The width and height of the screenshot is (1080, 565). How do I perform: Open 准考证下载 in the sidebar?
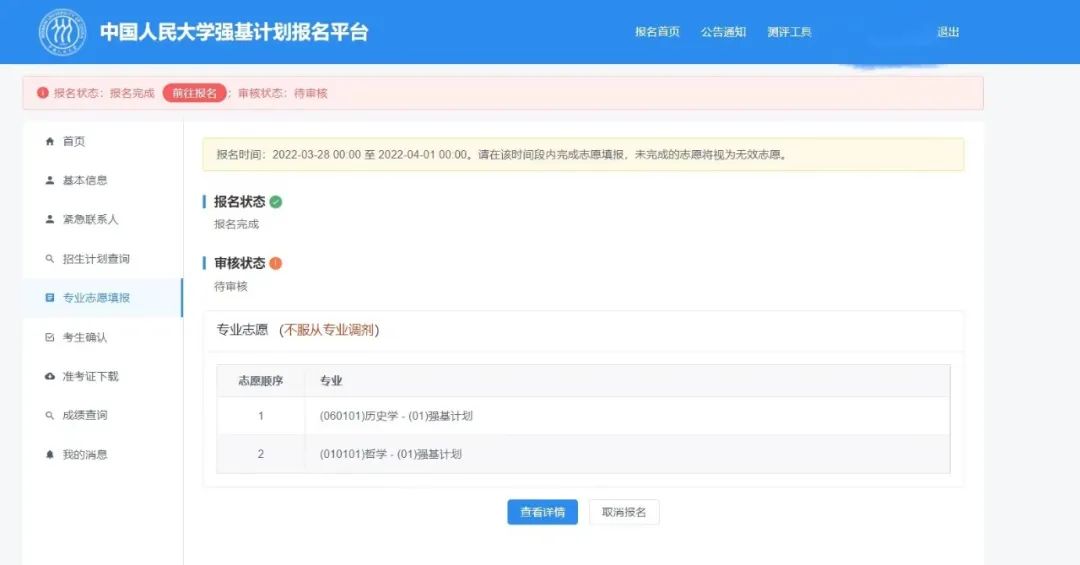point(103,376)
